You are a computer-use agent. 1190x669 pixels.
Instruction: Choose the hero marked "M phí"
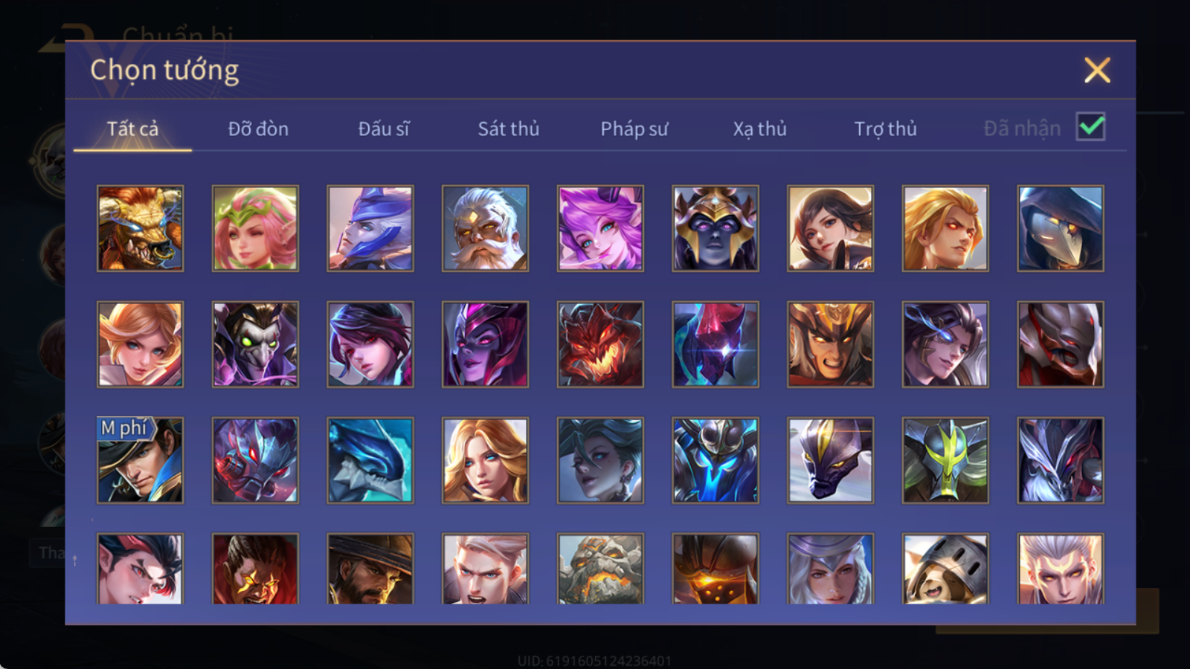[x=140, y=460]
